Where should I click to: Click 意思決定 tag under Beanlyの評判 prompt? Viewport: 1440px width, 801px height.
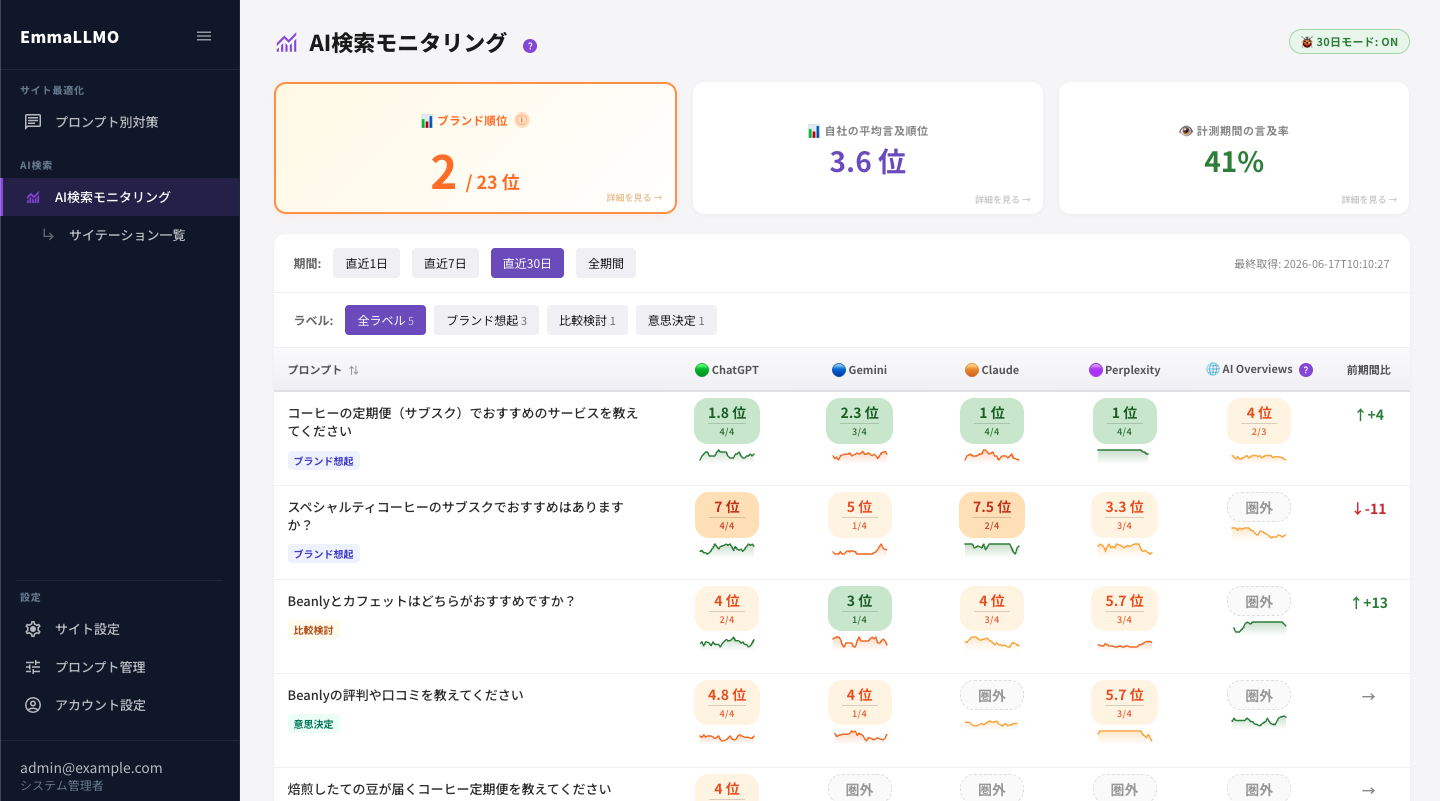pyautogui.click(x=314, y=723)
